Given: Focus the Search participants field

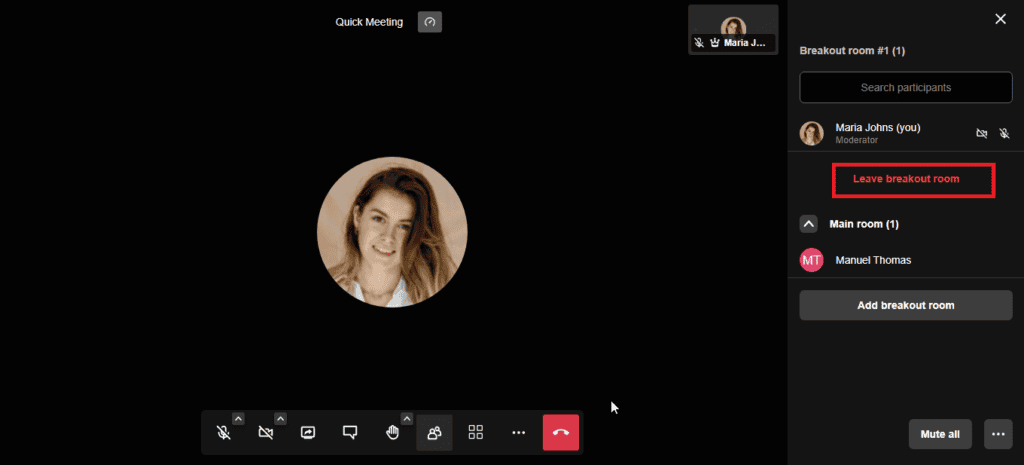Looking at the screenshot, I should [x=906, y=88].
